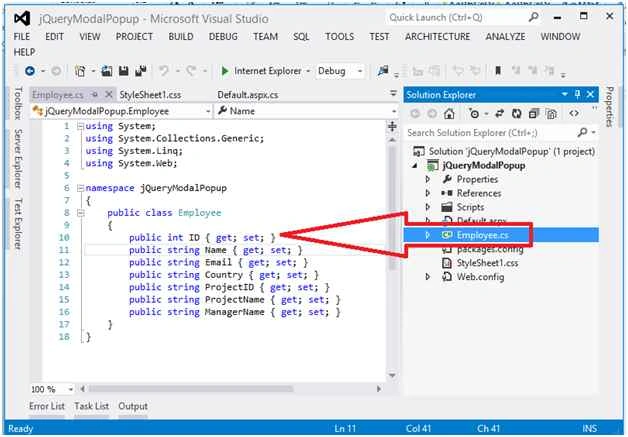
Task: Click the Home icon in Solution Explorer
Action: point(449,114)
